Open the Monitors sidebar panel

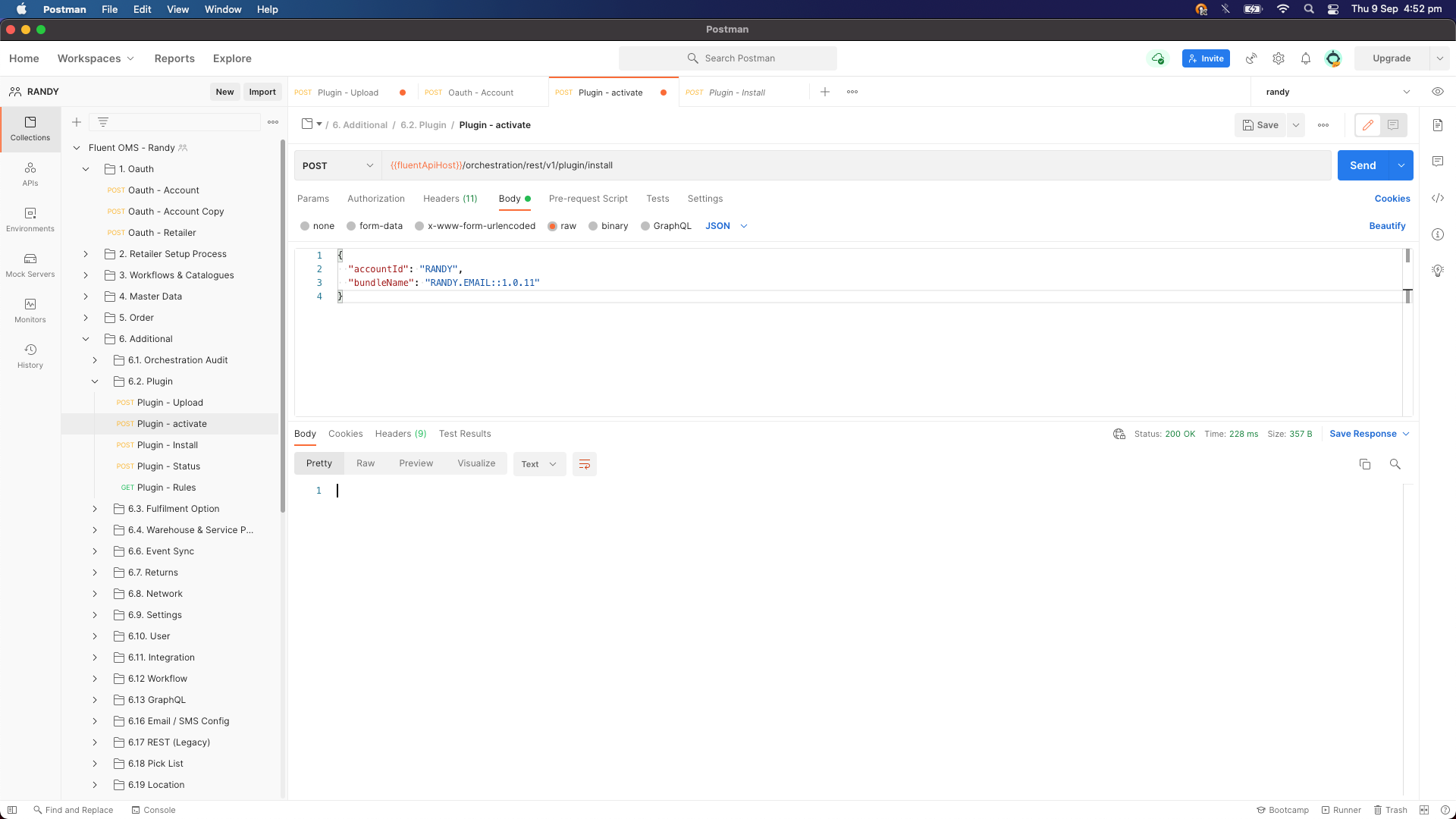30,310
